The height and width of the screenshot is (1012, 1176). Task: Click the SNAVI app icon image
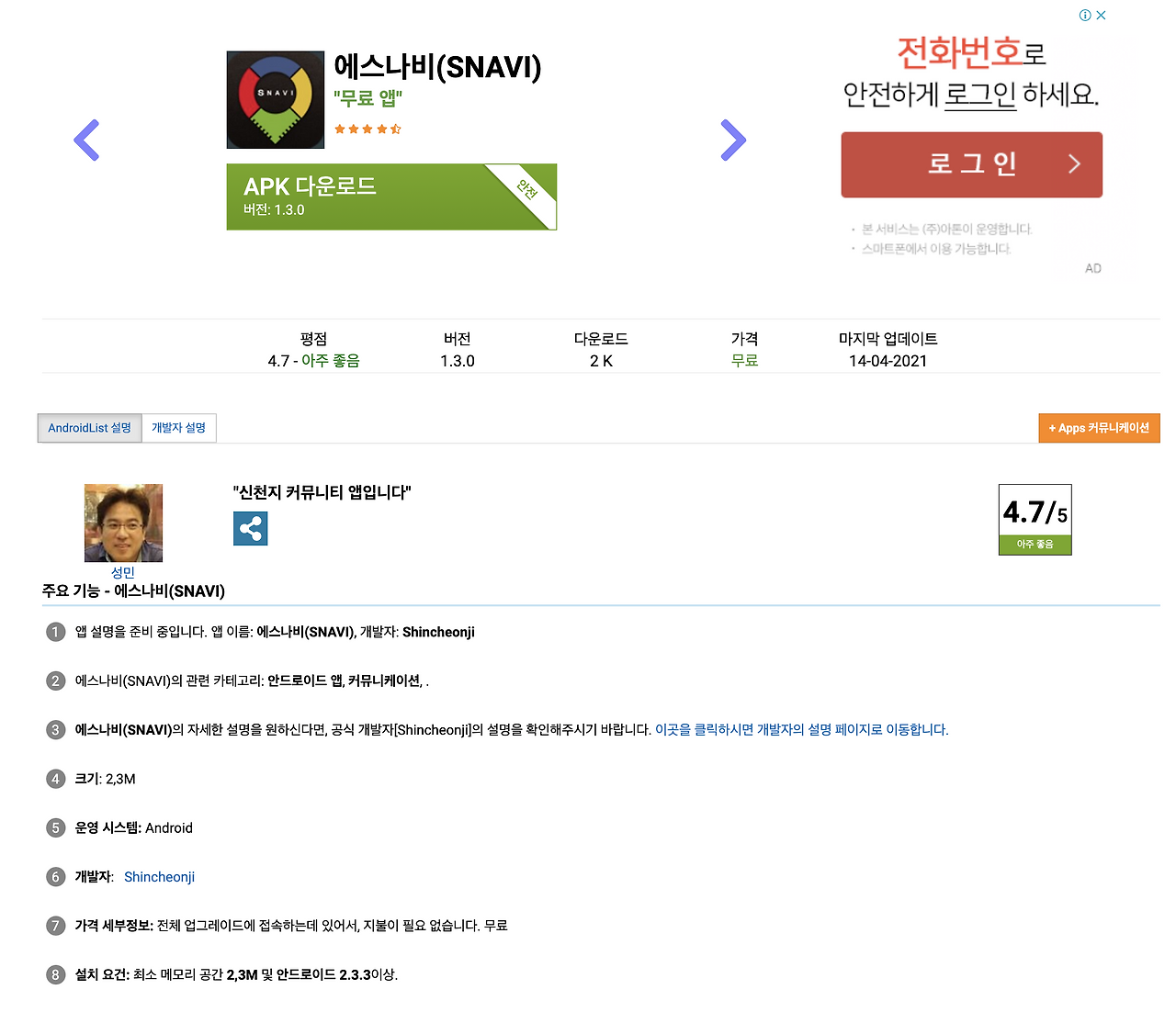[x=276, y=100]
